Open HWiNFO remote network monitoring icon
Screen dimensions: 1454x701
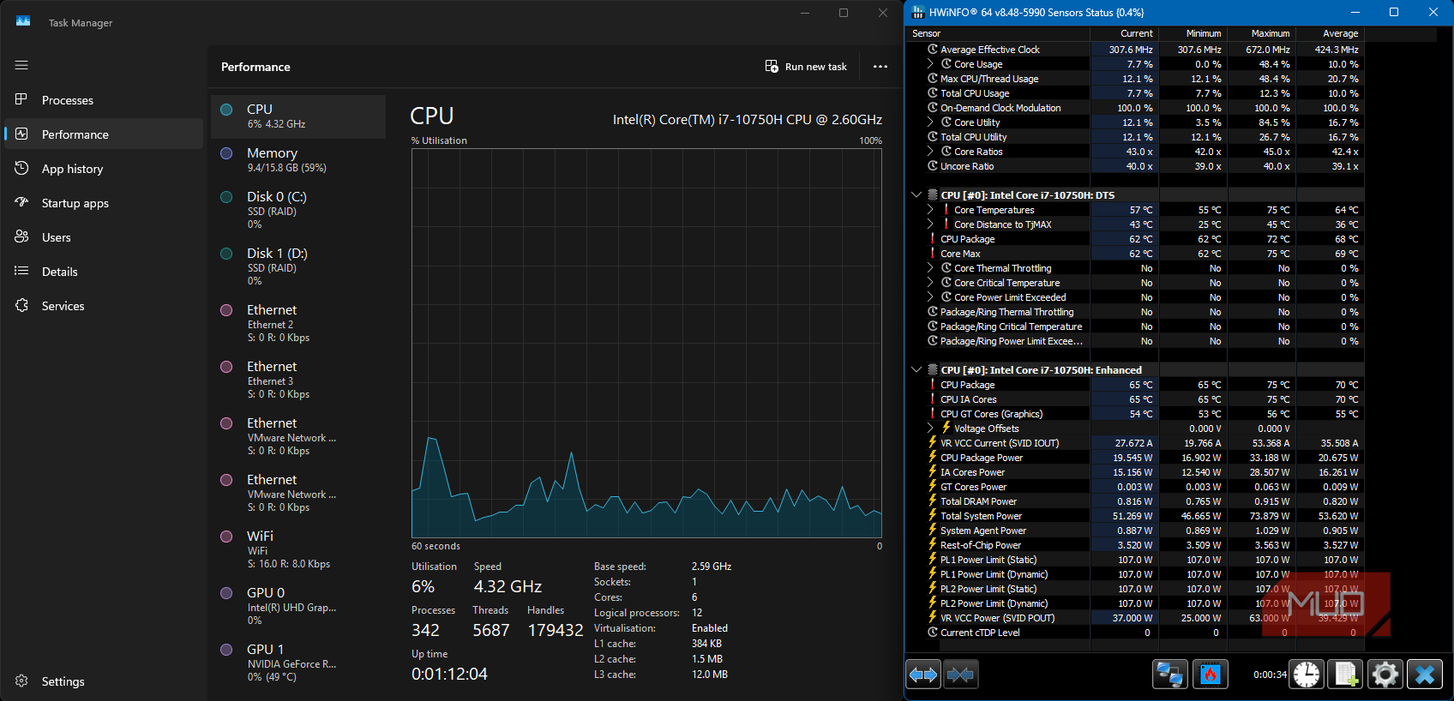point(1169,675)
